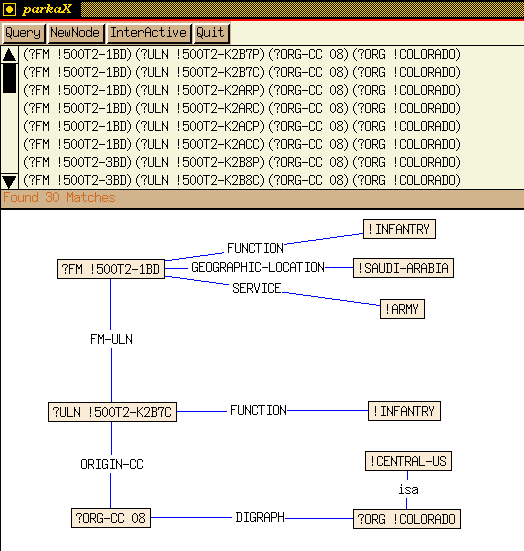The height and width of the screenshot is (551, 524).
Task: Select result row with ULN !500T2-K2ARC
Action: tap(242, 108)
